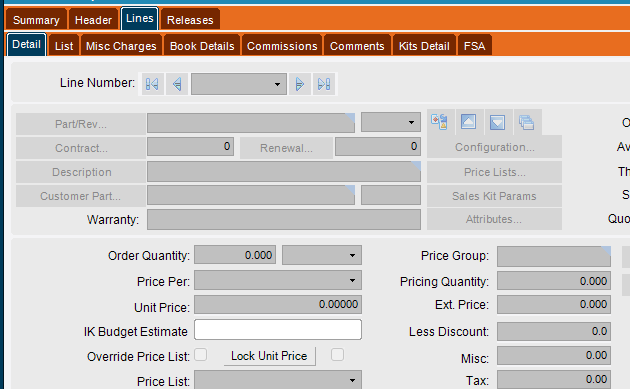Click the move line up icon
630x389 pixels.
click(x=468, y=122)
